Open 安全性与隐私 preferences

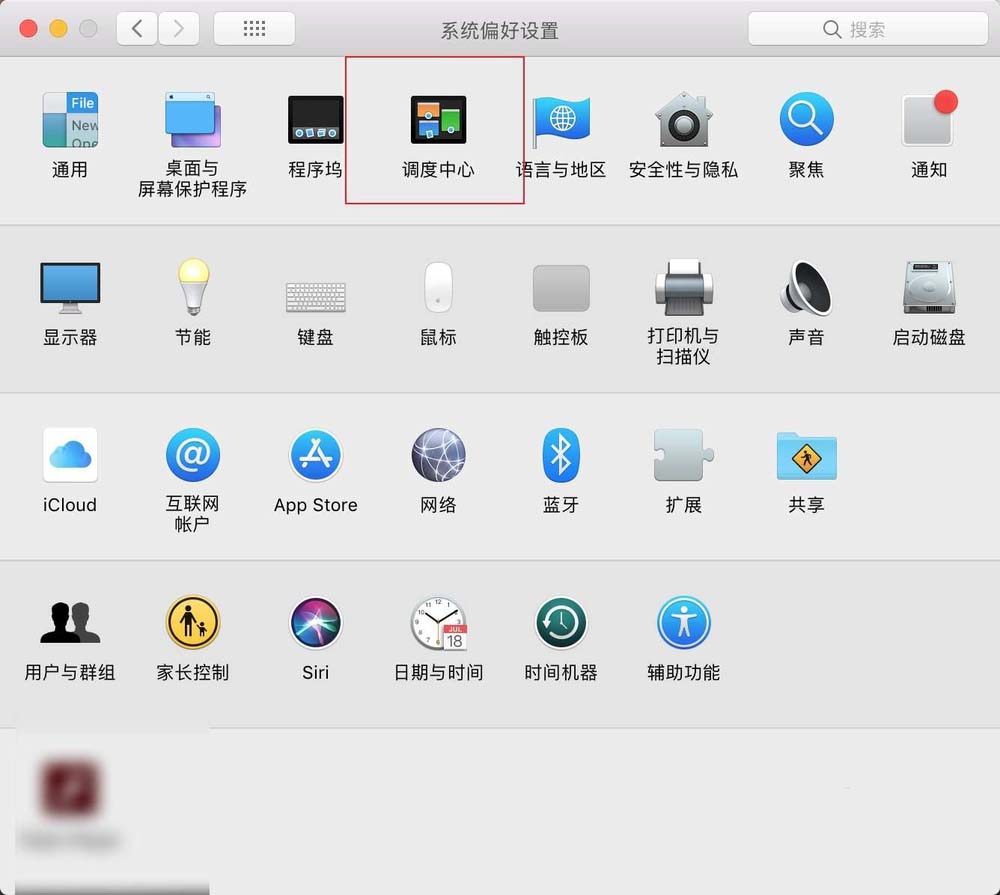pos(684,120)
